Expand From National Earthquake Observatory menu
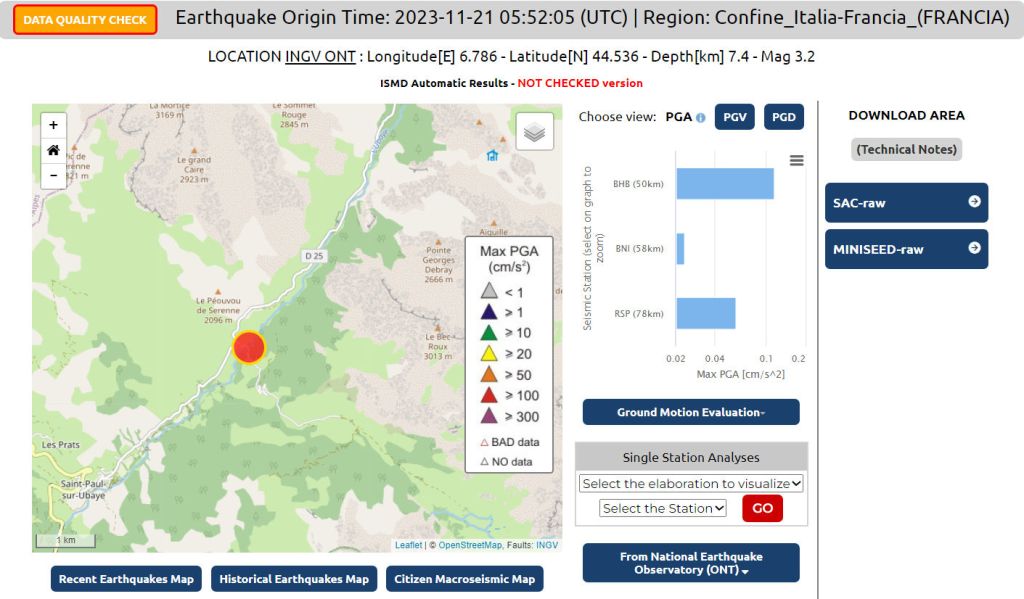This screenshot has width=1024, height=599. [691, 563]
